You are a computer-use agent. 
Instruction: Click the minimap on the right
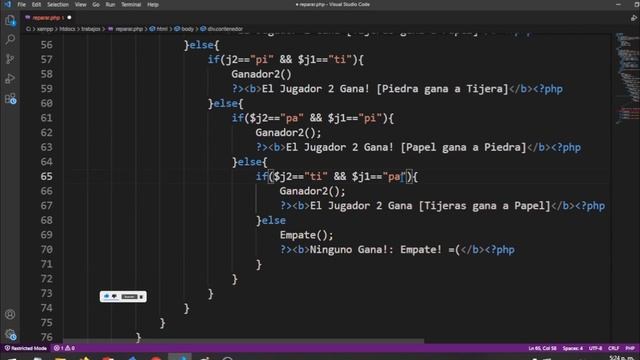(x=627, y=78)
